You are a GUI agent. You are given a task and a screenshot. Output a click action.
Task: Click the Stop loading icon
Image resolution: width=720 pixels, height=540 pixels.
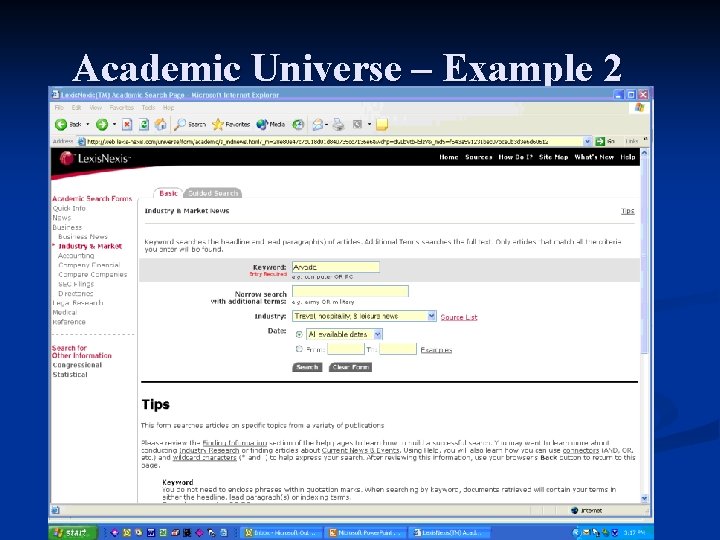pyautogui.click(x=127, y=124)
